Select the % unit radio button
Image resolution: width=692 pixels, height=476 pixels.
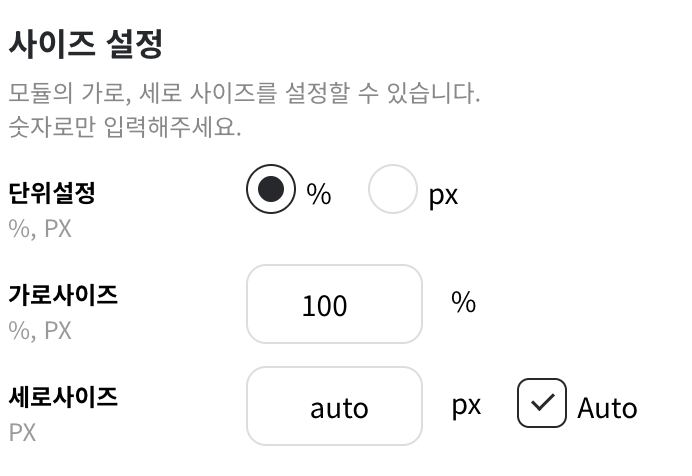(x=271, y=189)
